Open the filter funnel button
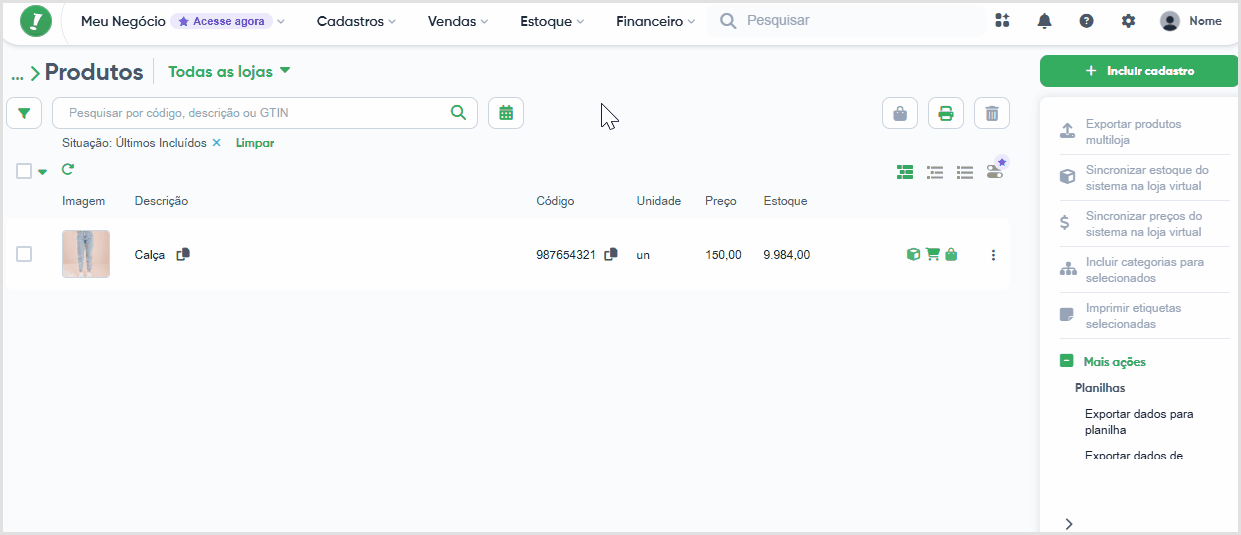This screenshot has height=535, width=1241. pyautogui.click(x=24, y=113)
